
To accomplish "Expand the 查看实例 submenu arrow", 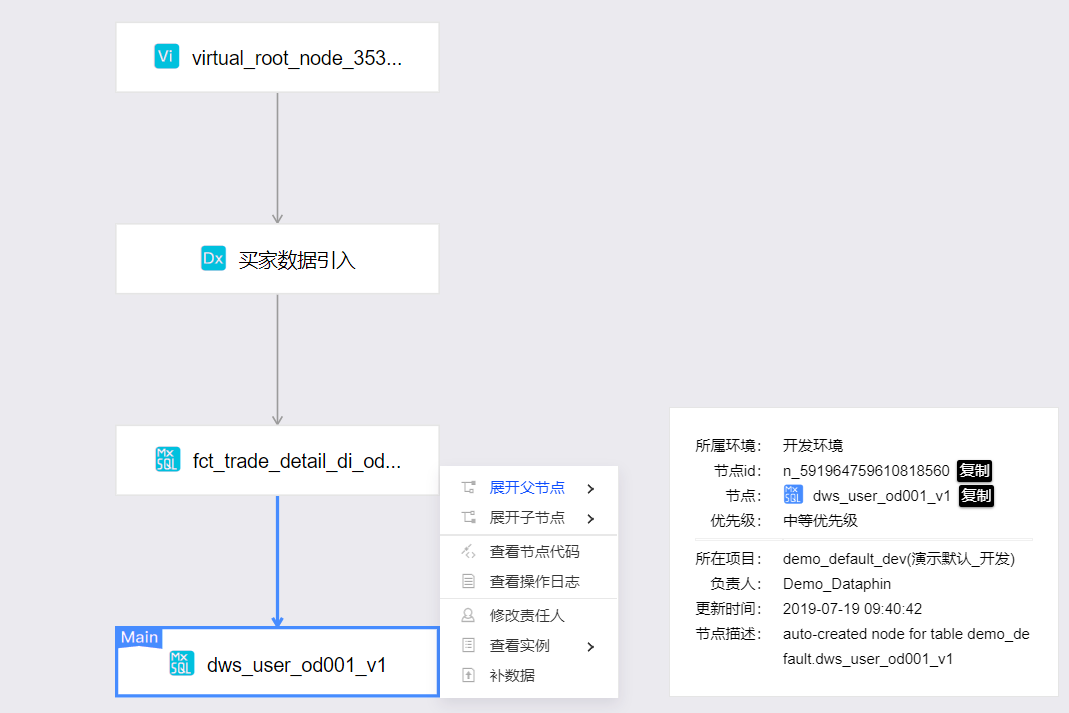I will pos(589,645).
